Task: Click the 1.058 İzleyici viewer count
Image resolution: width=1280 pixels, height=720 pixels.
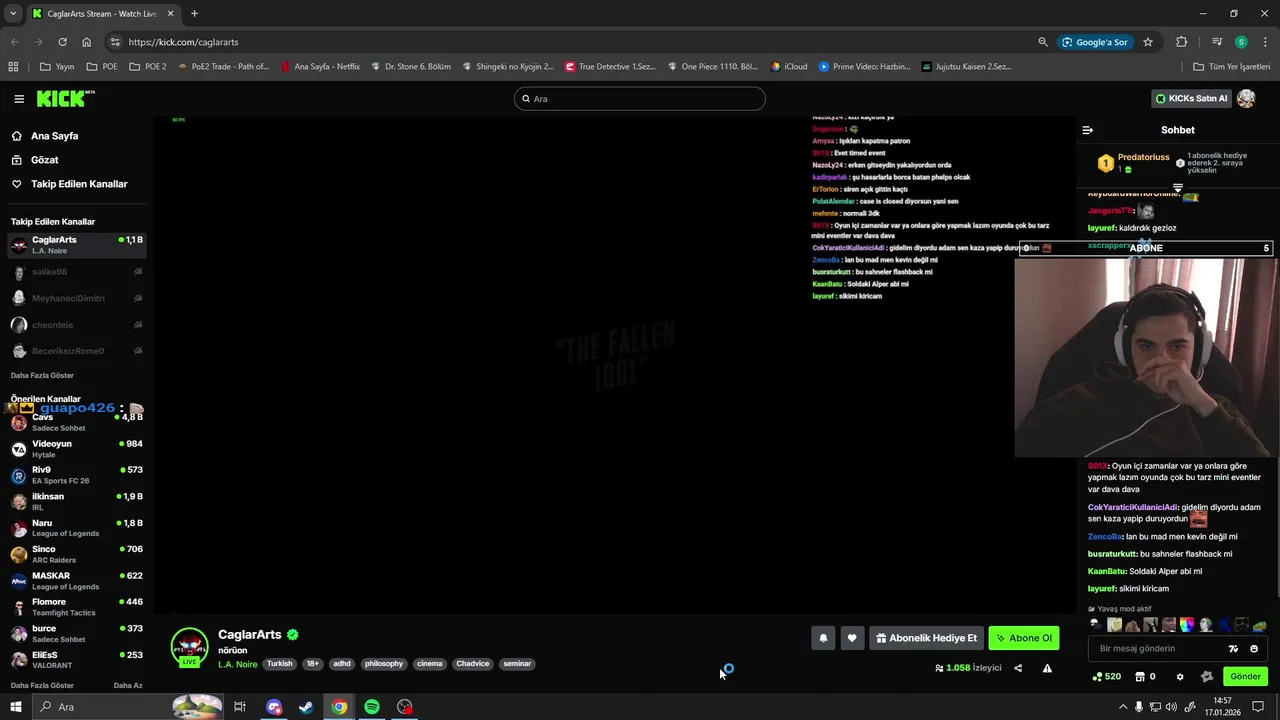Action: pos(968,668)
